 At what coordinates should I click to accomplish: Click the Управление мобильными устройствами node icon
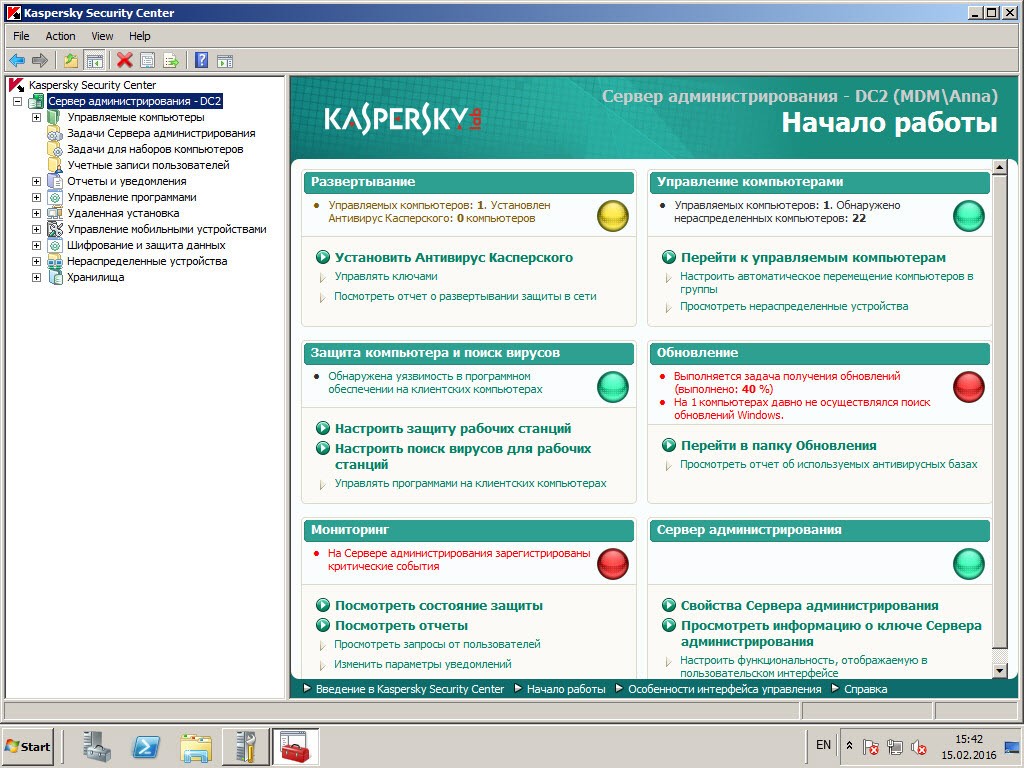coord(55,229)
